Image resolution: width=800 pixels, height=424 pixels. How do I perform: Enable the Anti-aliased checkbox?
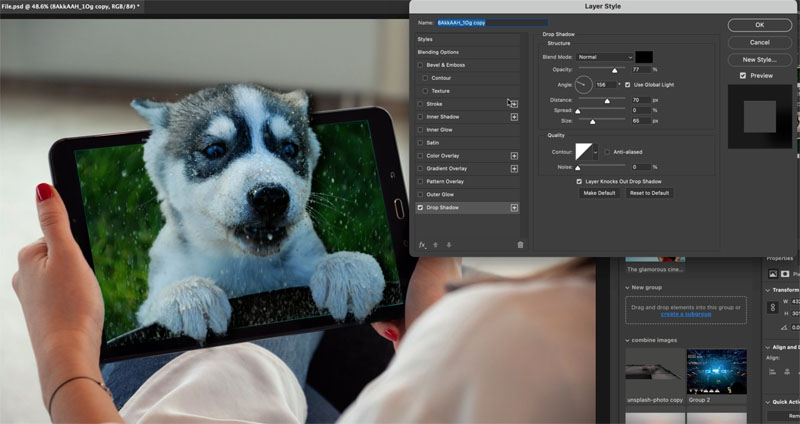[x=607, y=152]
